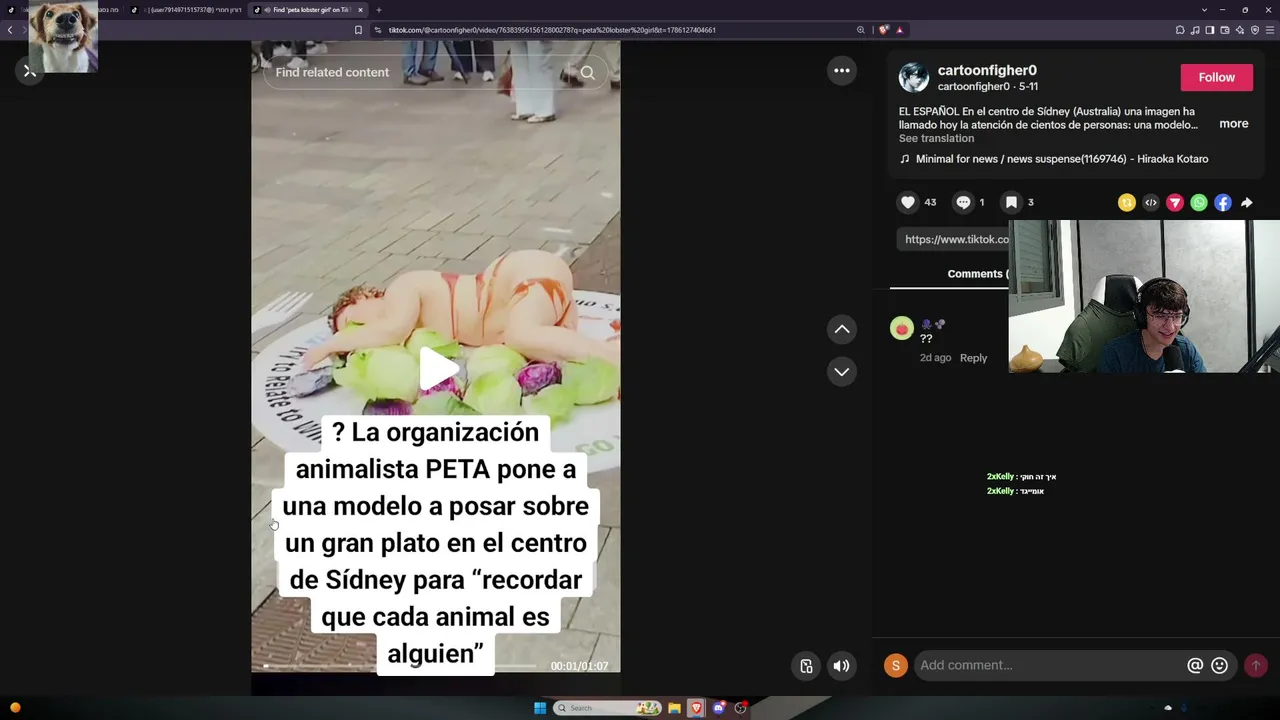This screenshot has width=1280, height=720.
Task: Share the video to WhatsApp
Action: (x=1199, y=203)
